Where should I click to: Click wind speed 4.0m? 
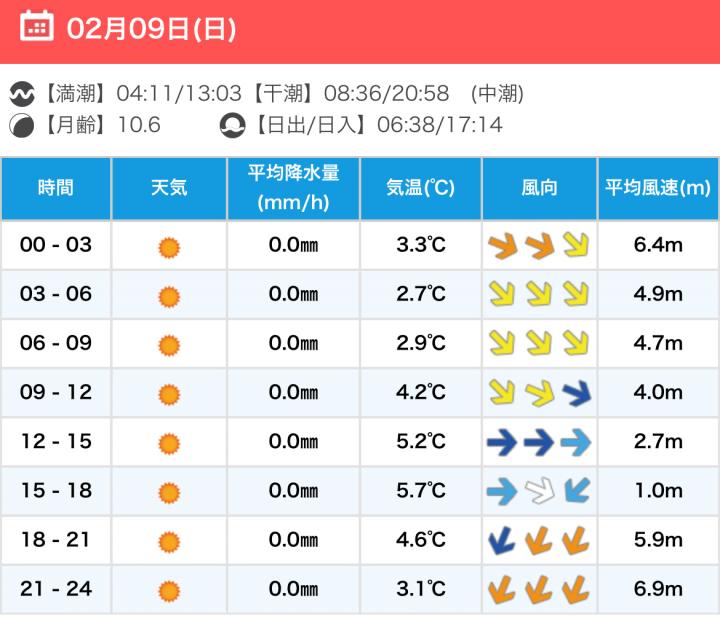tap(658, 392)
